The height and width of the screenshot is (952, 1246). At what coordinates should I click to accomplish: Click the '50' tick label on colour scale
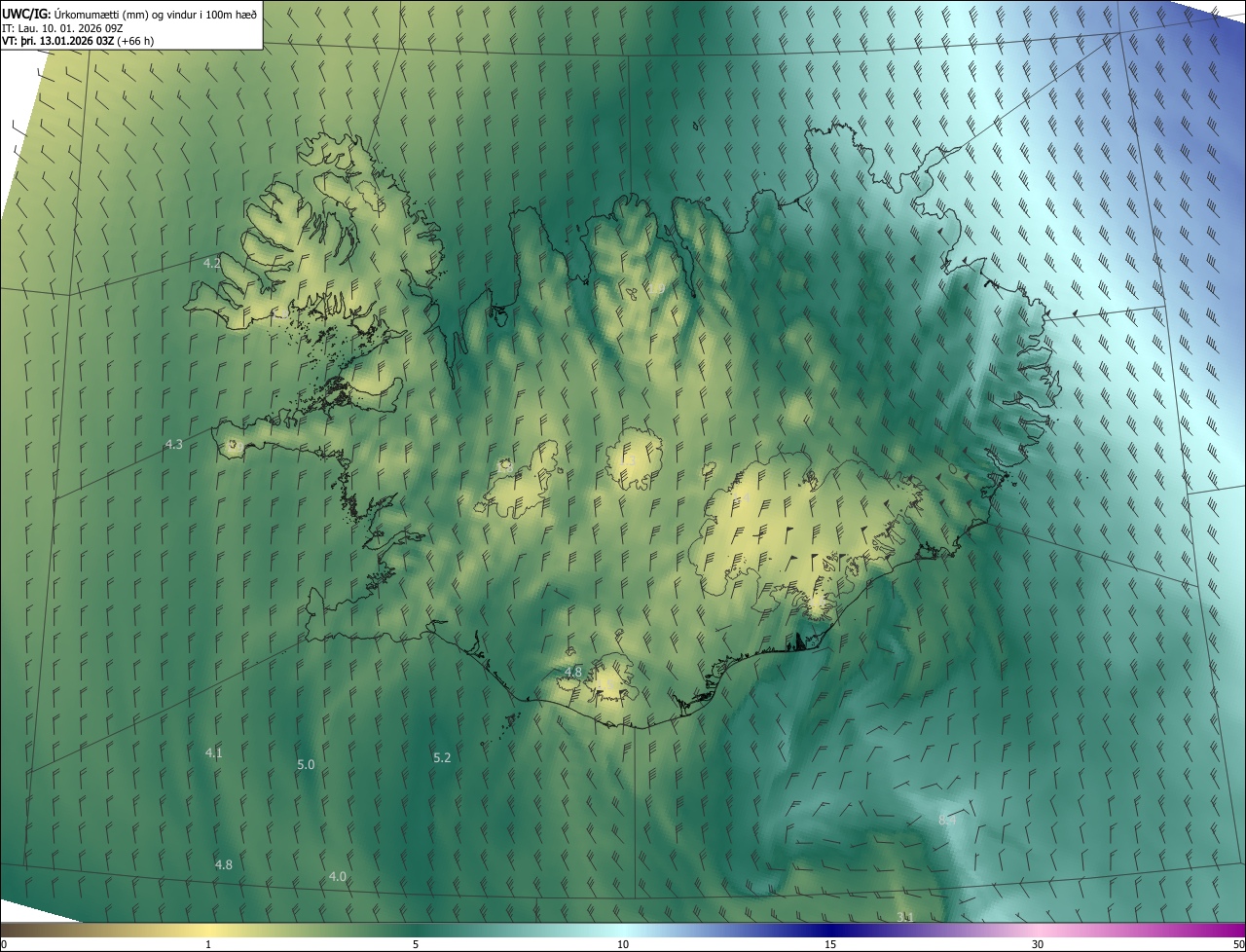coord(1237,944)
